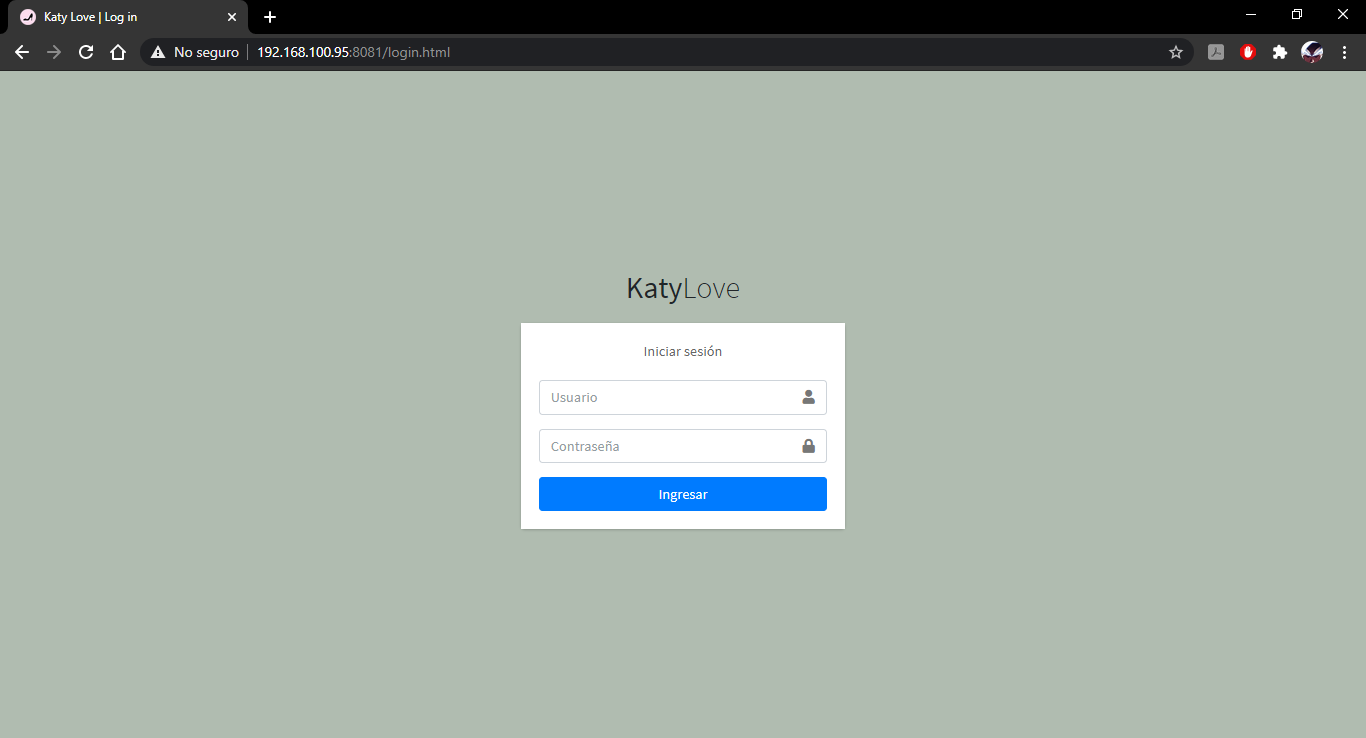This screenshot has height=738, width=1366.
Task: Go to the browser home page icon
Action: coord(118,52)
